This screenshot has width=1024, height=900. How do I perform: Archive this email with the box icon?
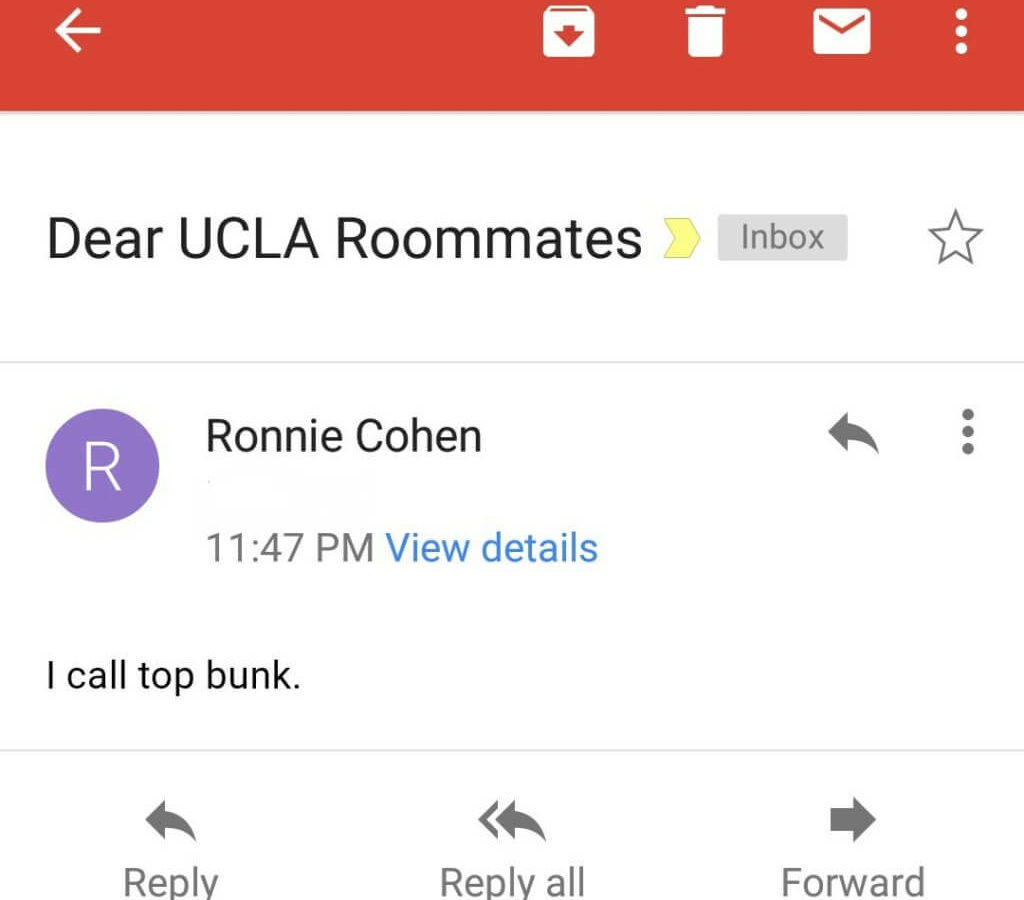pyautogui.click(x=568, y=31)
